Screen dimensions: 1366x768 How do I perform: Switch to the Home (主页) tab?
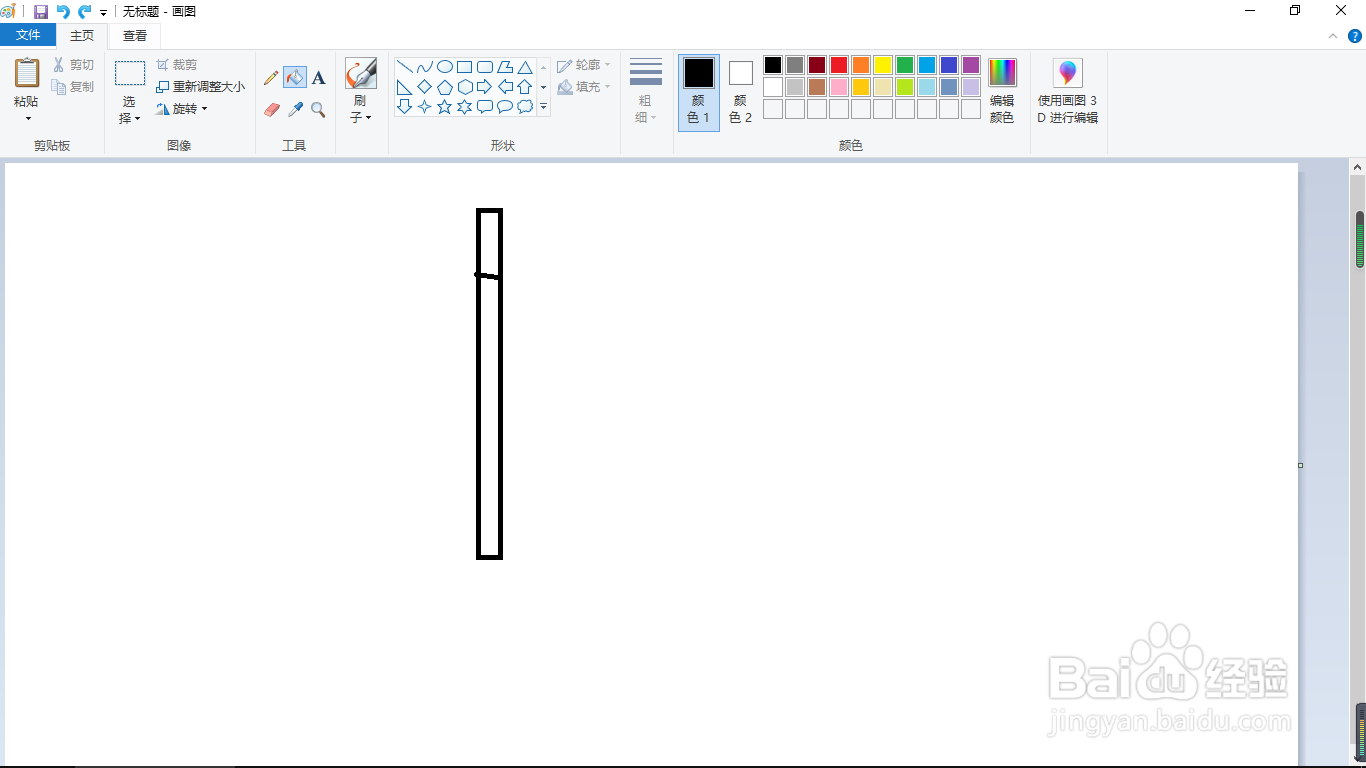(82, 35)
